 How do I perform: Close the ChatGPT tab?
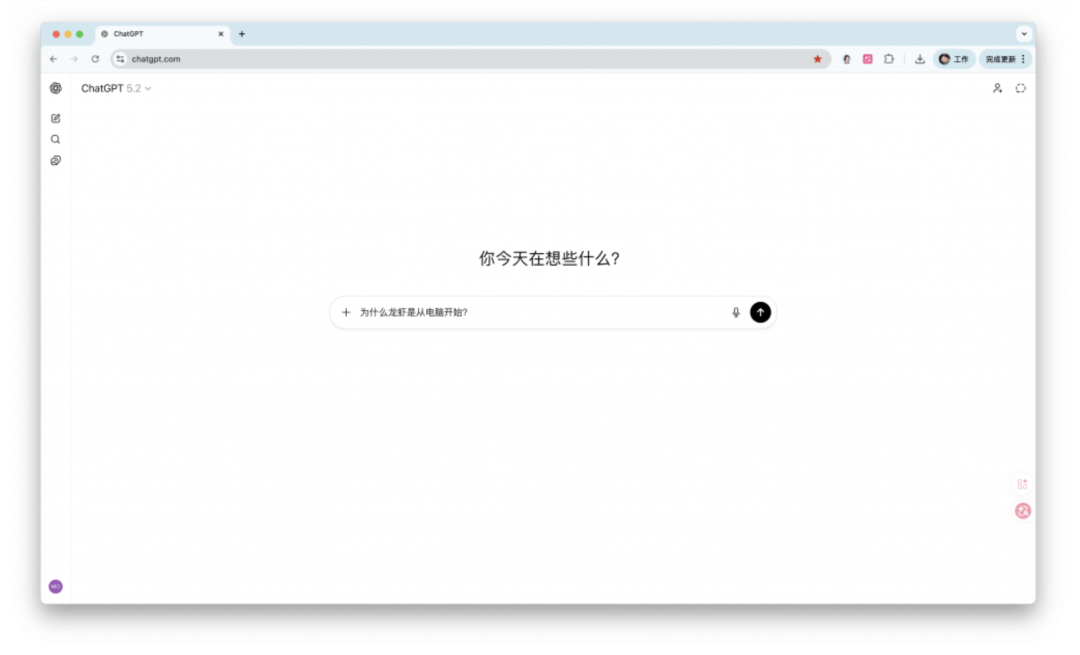(x=221, y=34)
